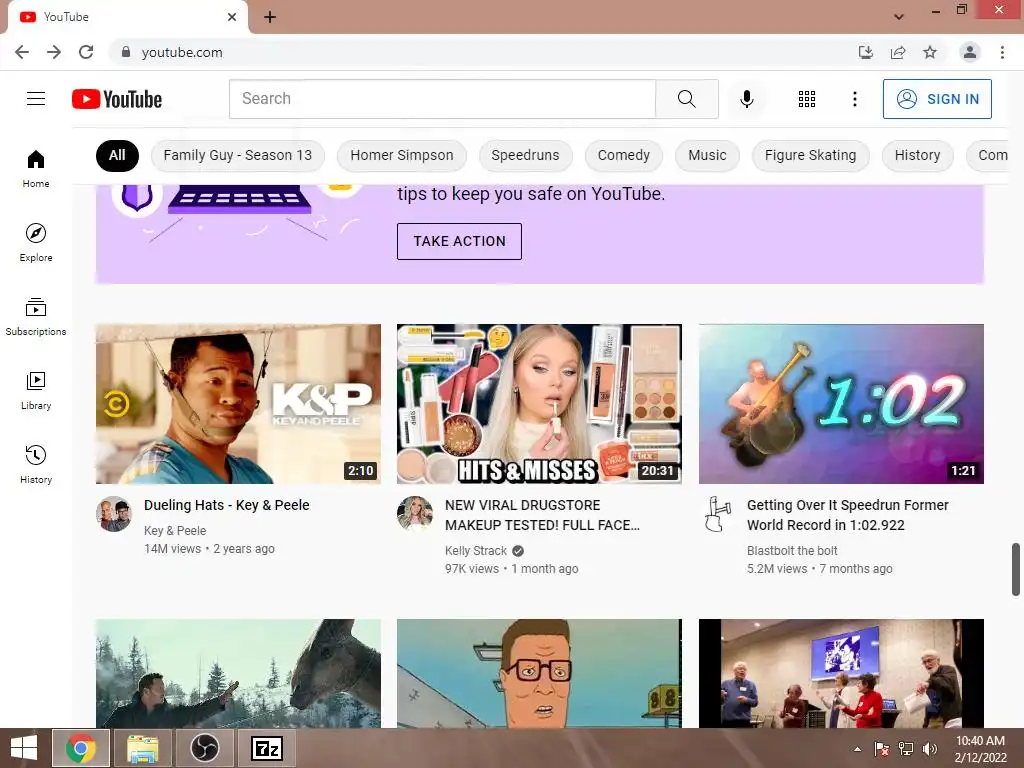Open the snowy forest dinosaur thumbnail
Image resolution: width=1024 pixels, height=768 pixels.
pos(238,673)
